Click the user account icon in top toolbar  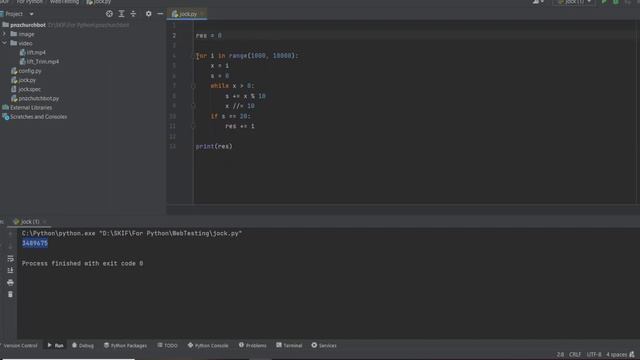coord(538,2)
